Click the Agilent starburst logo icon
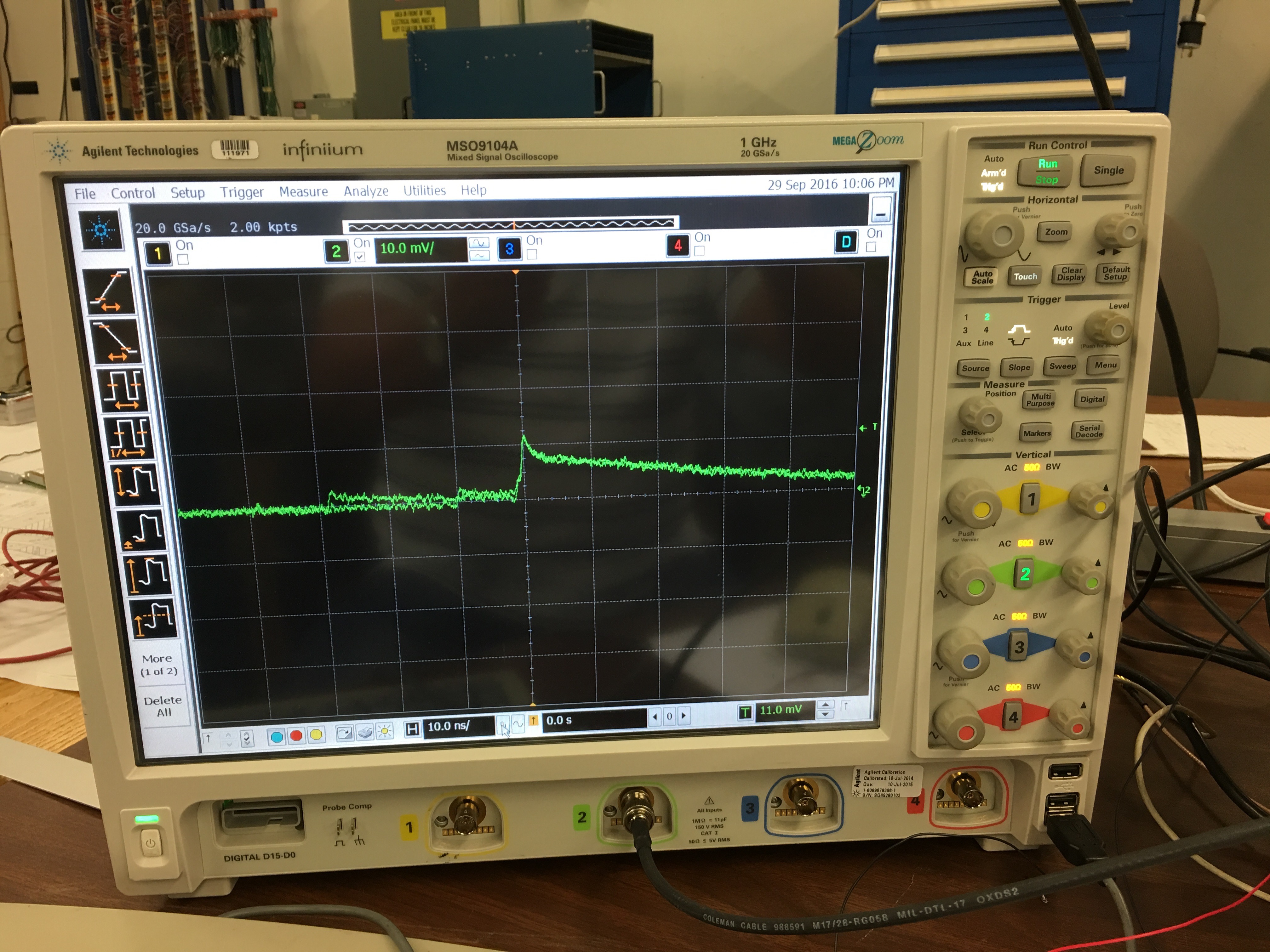Image resolution: width=1270 pixels, height=952 pixels. click(x=101, y=230)
